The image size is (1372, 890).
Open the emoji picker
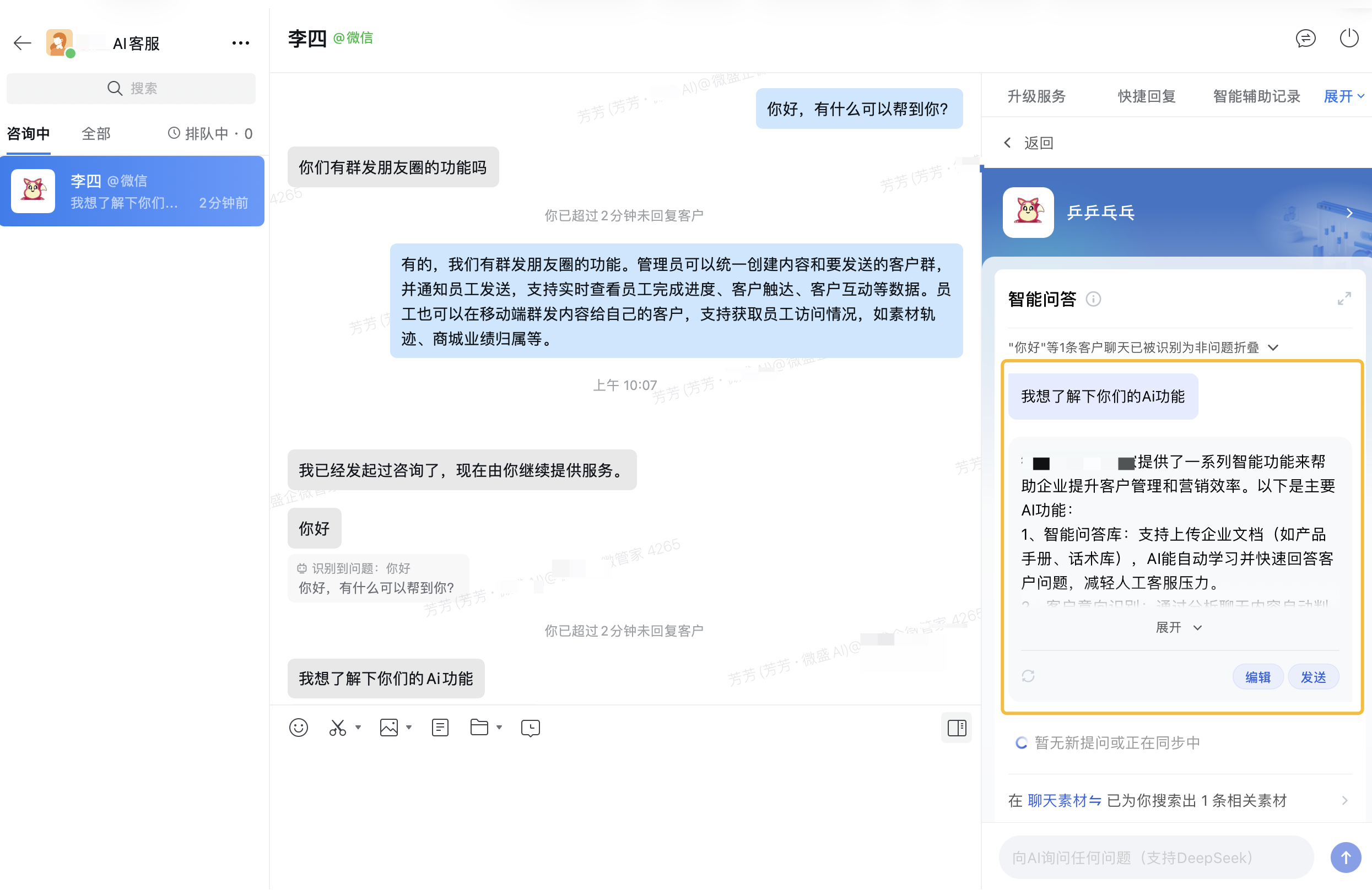tap(299, 728)
